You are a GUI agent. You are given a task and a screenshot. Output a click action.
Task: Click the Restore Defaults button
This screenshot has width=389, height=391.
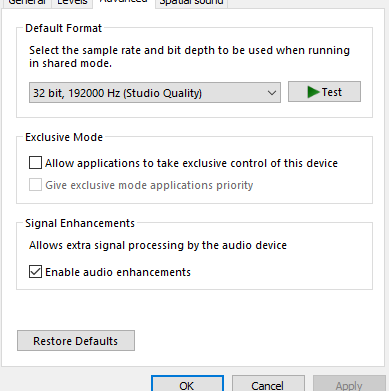[x=76, y=341]
